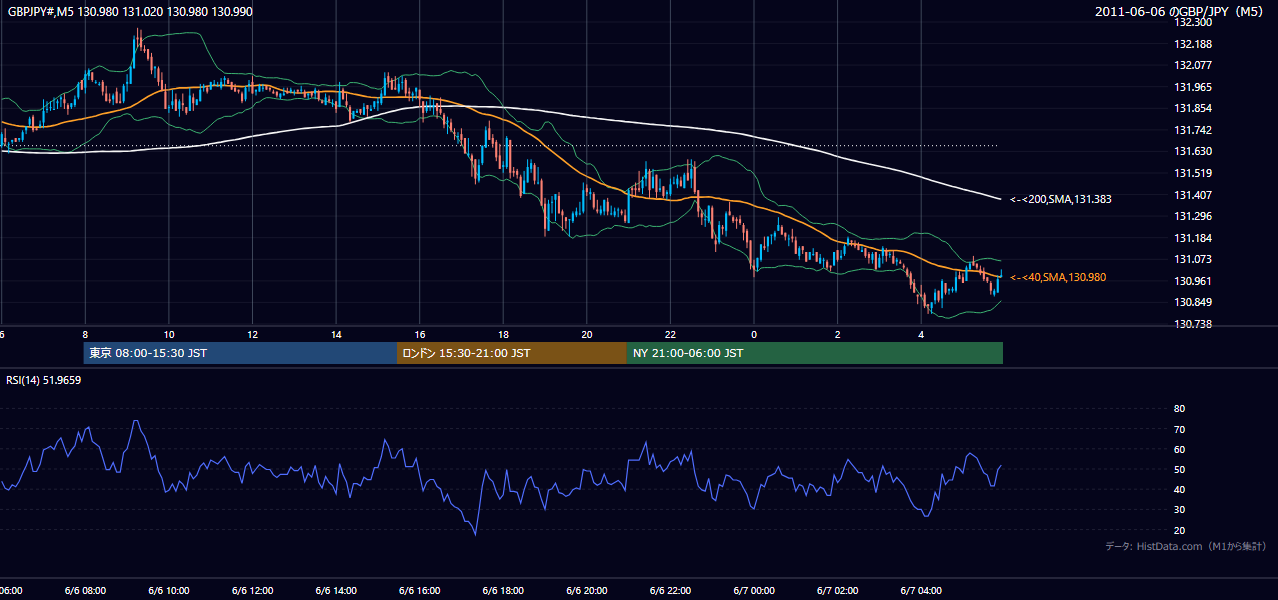Click the price chart hour tick 8
Screen dimensions: 1278x600
coord(85,334)
